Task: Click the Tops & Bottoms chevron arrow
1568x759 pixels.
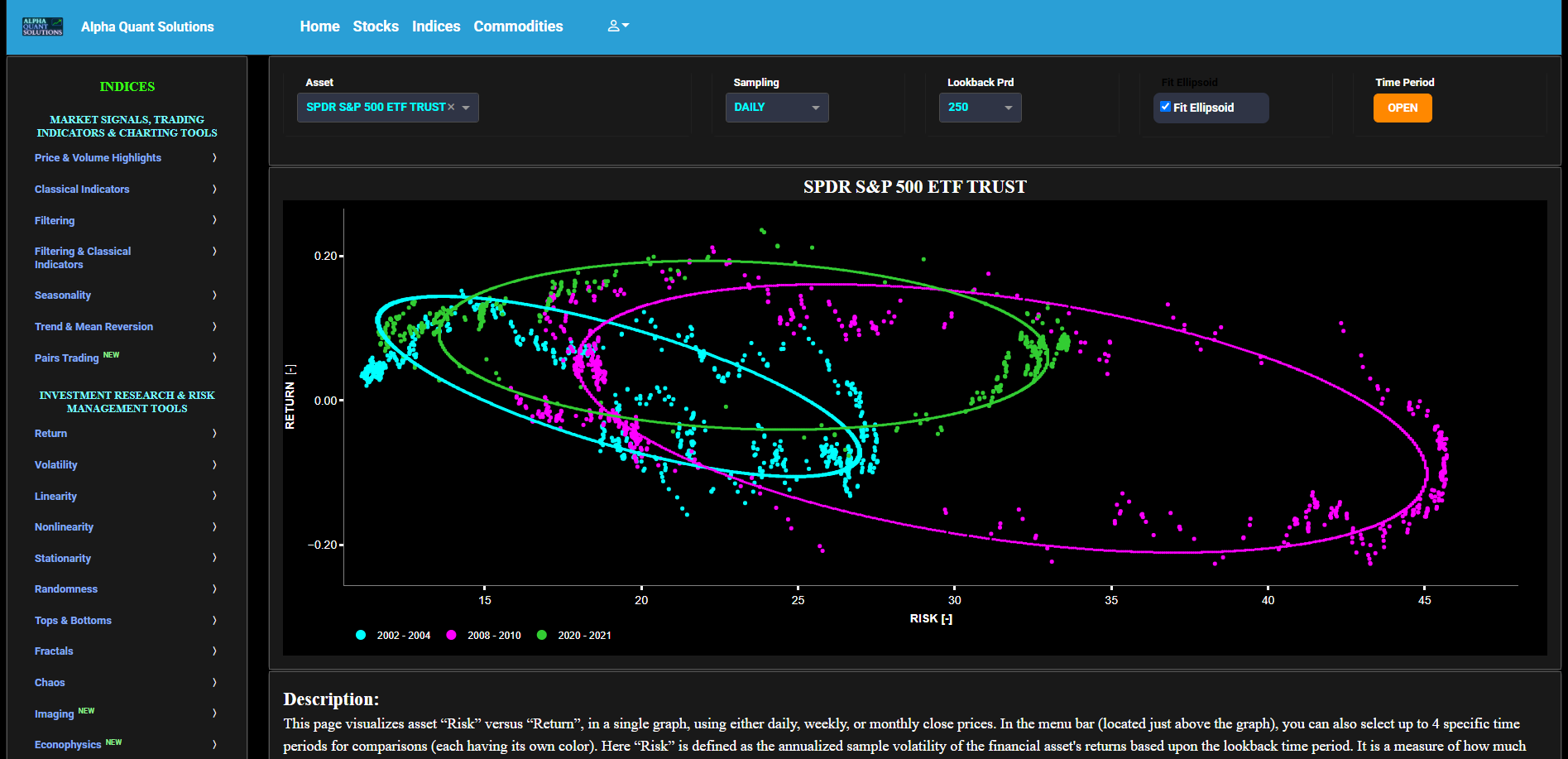Action: tap(214, 621)
